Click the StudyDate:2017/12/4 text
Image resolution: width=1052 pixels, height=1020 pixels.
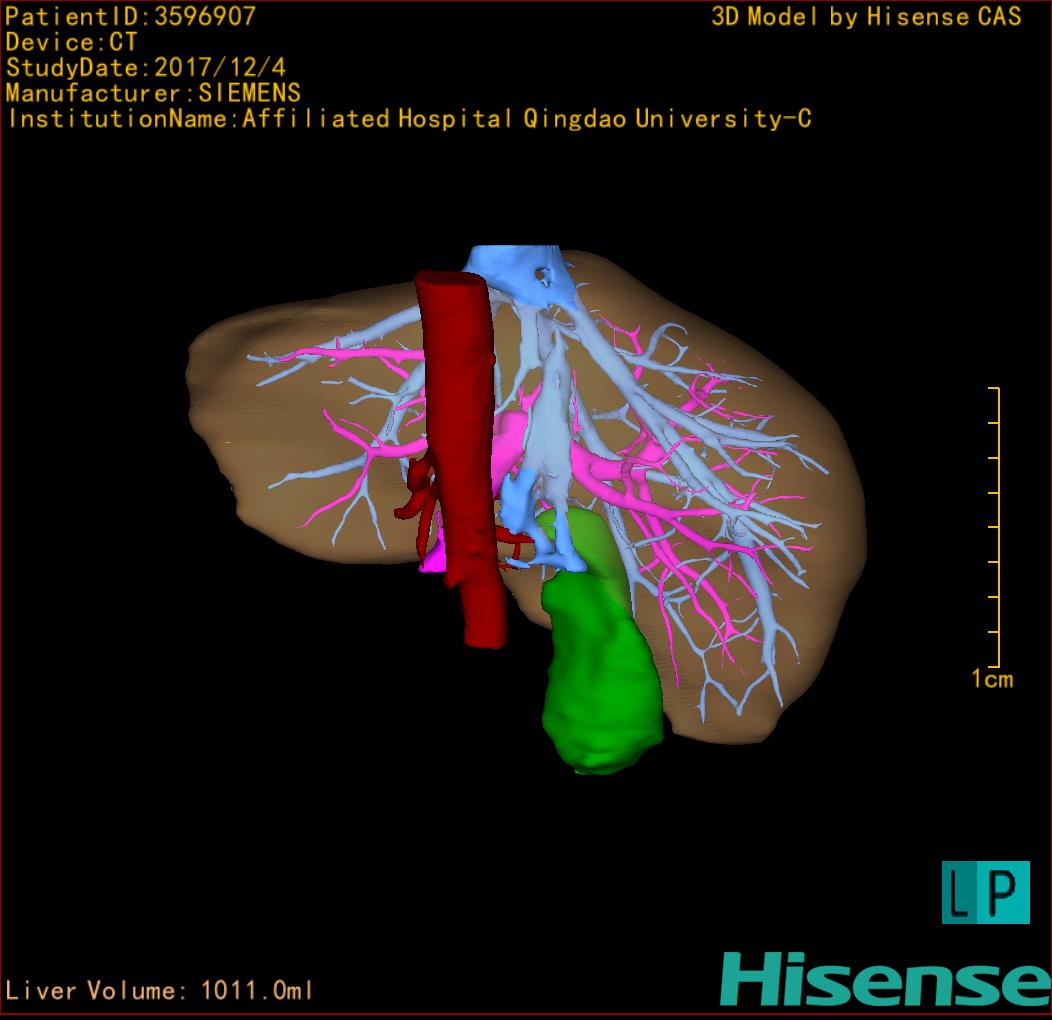coord(146,68)
